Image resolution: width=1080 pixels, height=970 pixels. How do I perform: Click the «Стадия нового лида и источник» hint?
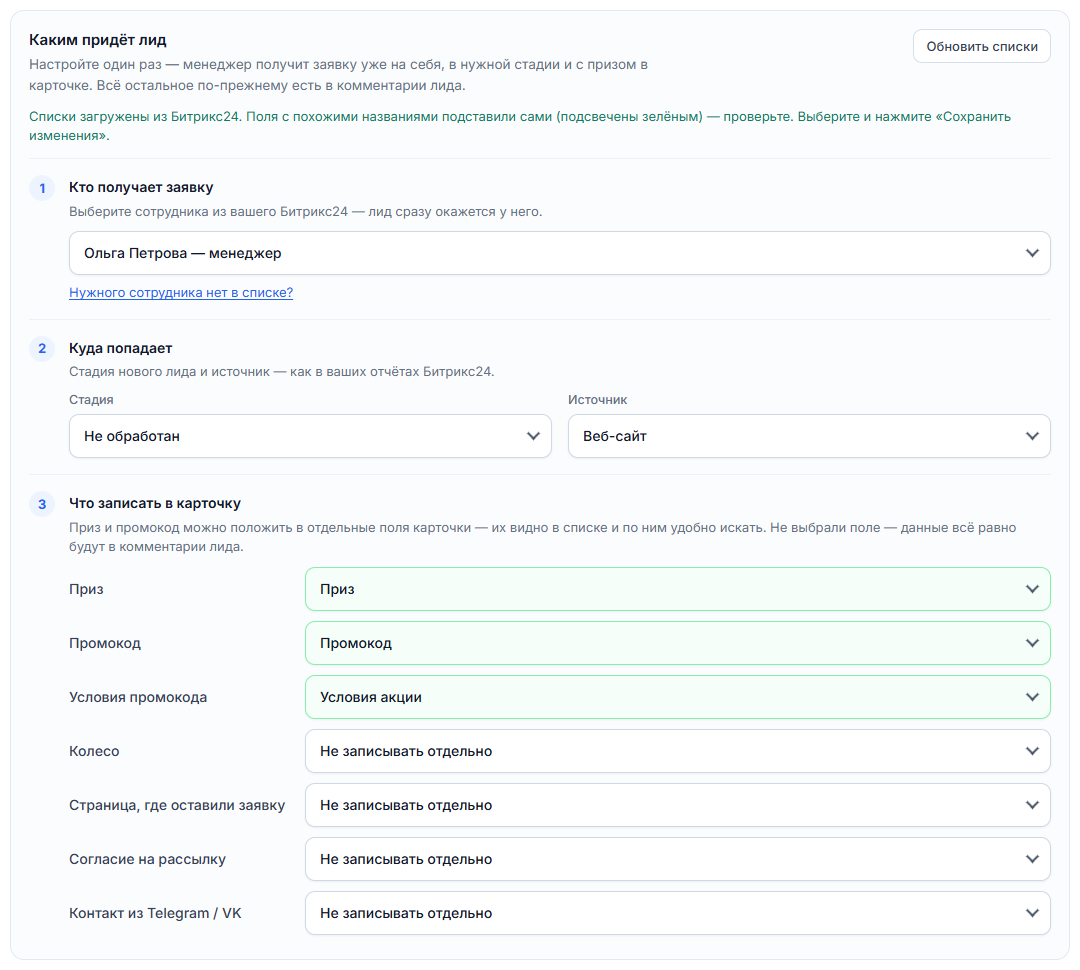(282, 371)
